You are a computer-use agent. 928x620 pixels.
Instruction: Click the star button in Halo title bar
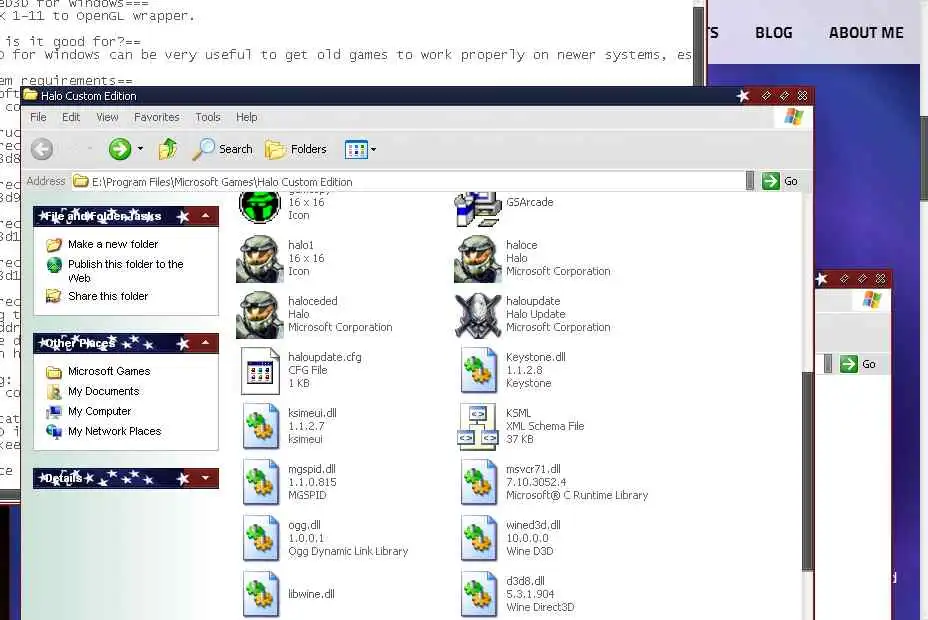(x=743, y=96)
